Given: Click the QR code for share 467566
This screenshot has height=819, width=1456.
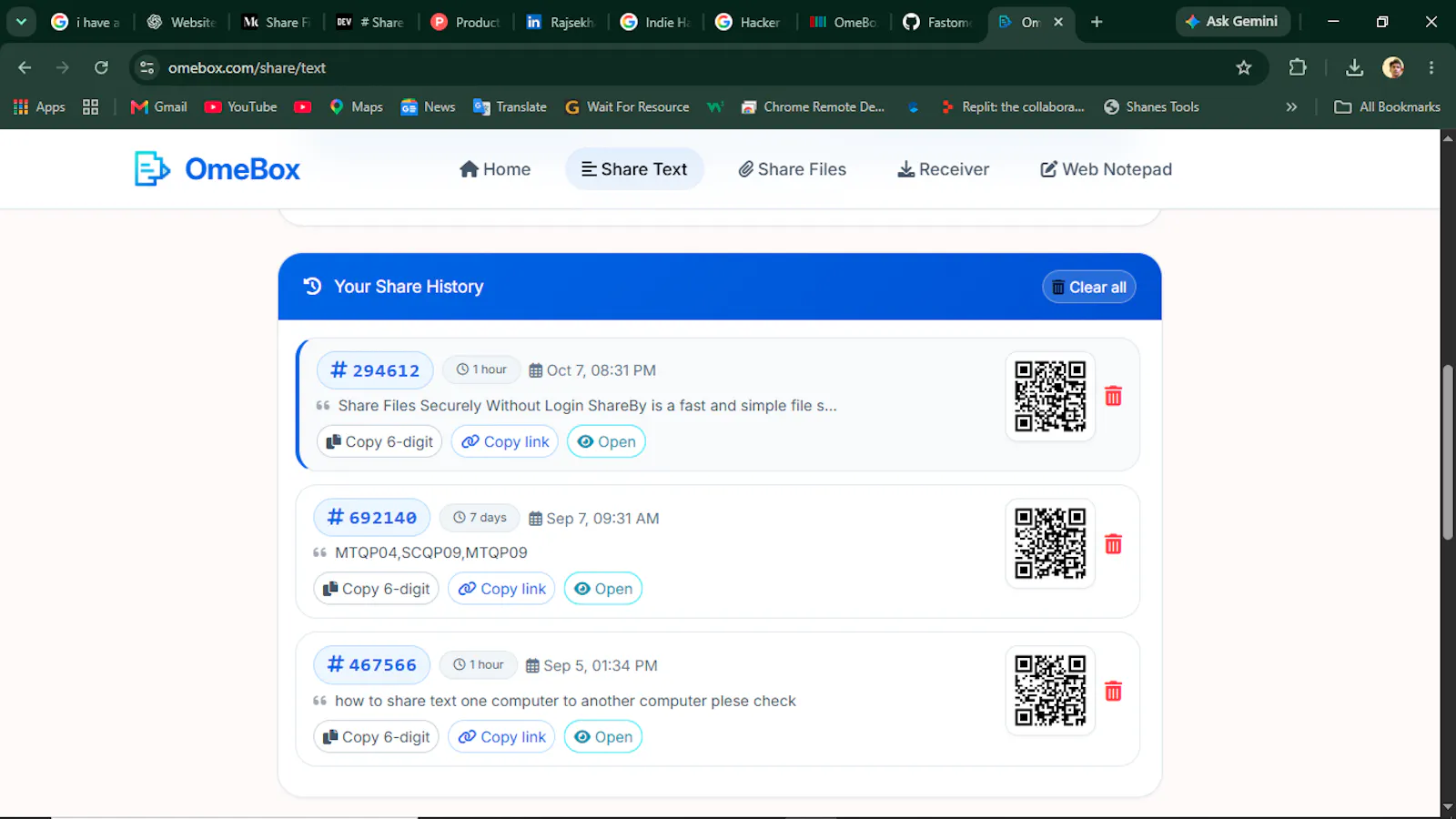Looking at the screenshot, I should [x=1050, y=692].
